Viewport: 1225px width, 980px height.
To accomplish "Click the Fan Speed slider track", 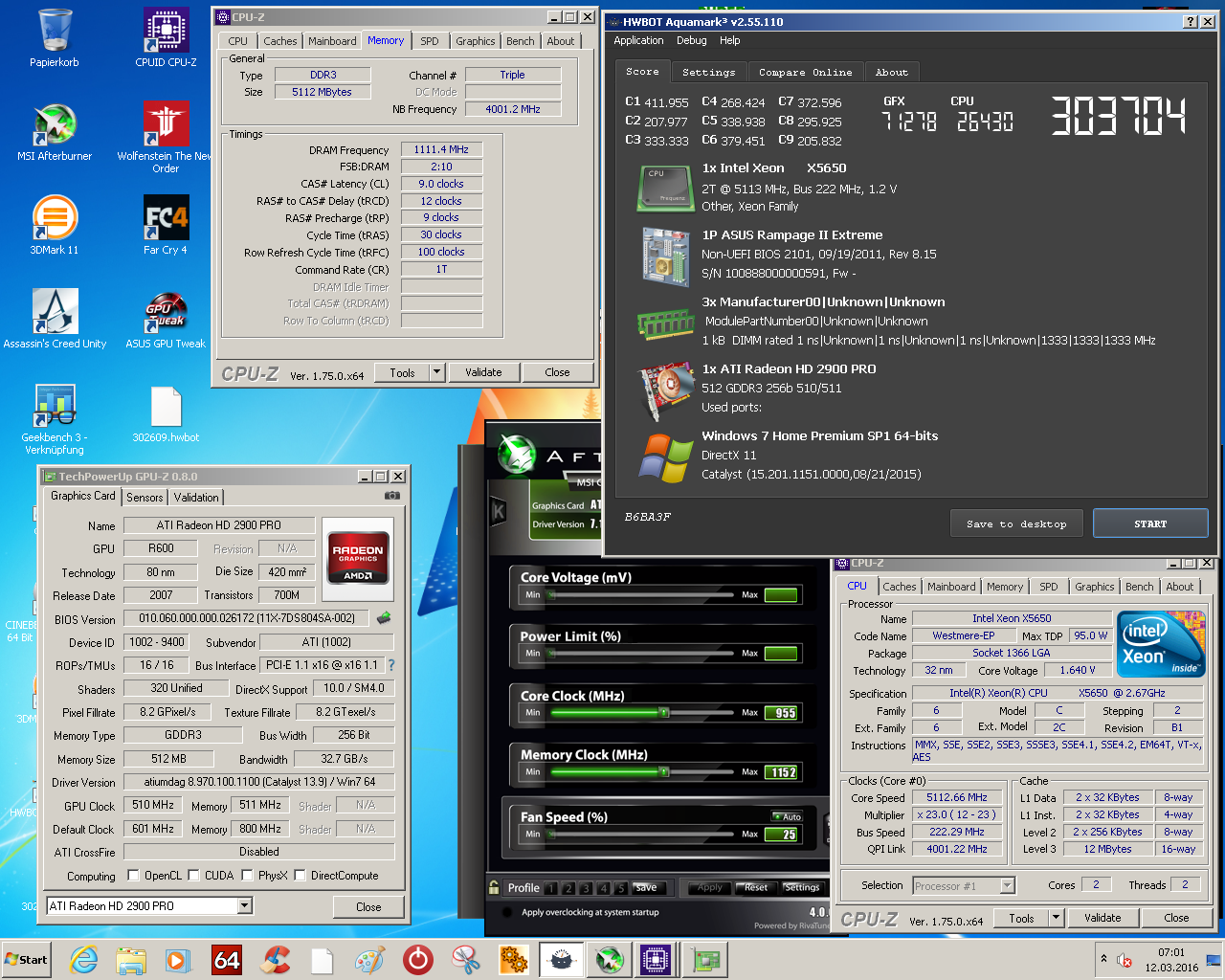I will (x=643, y=835).
